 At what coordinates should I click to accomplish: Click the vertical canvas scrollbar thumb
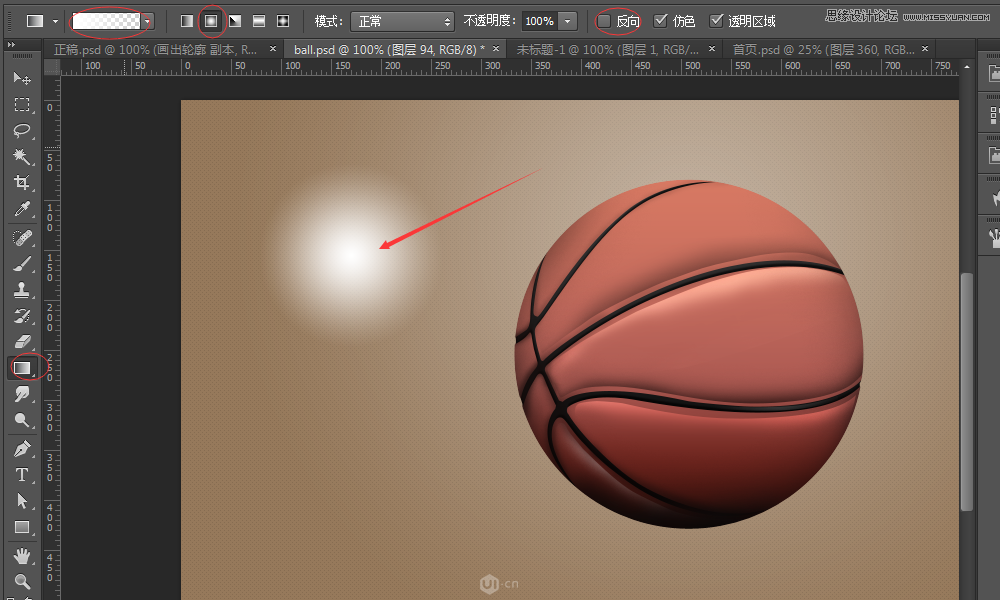[x=967, y=391]
